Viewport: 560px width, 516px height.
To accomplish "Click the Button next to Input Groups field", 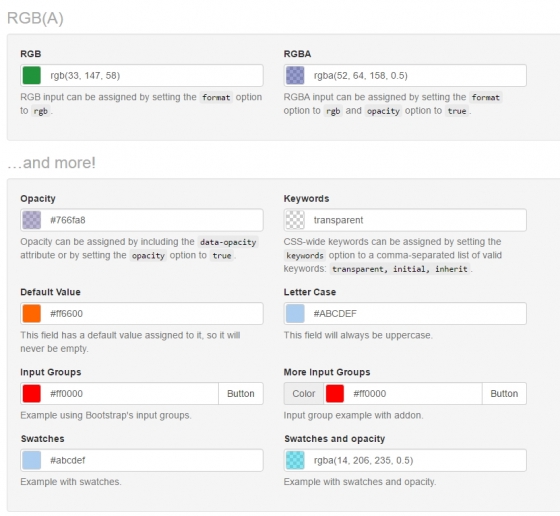I will pyautogui.click(x=241, y=394).
